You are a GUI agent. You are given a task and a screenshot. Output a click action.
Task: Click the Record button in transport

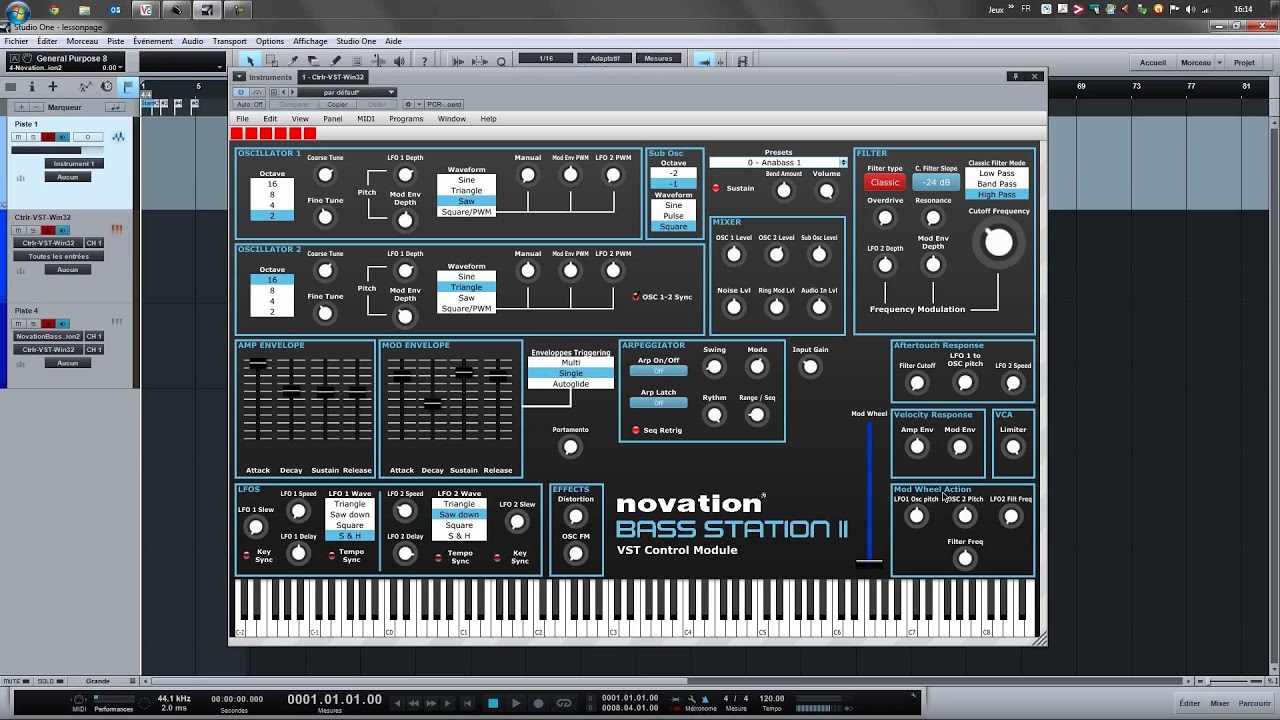point(538,703)
